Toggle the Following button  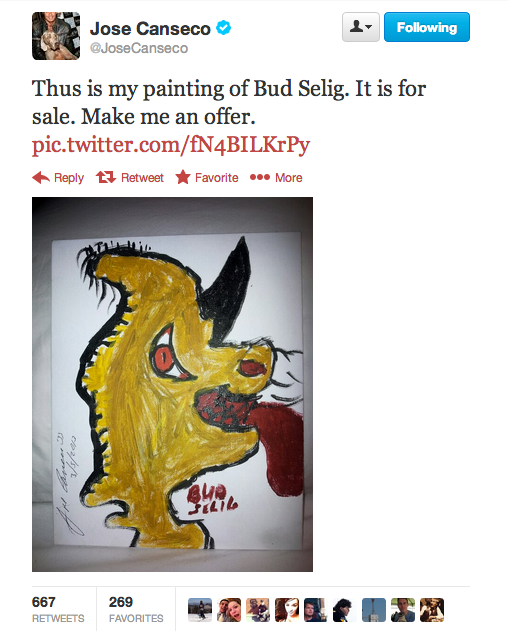click(x=427, y=27)
